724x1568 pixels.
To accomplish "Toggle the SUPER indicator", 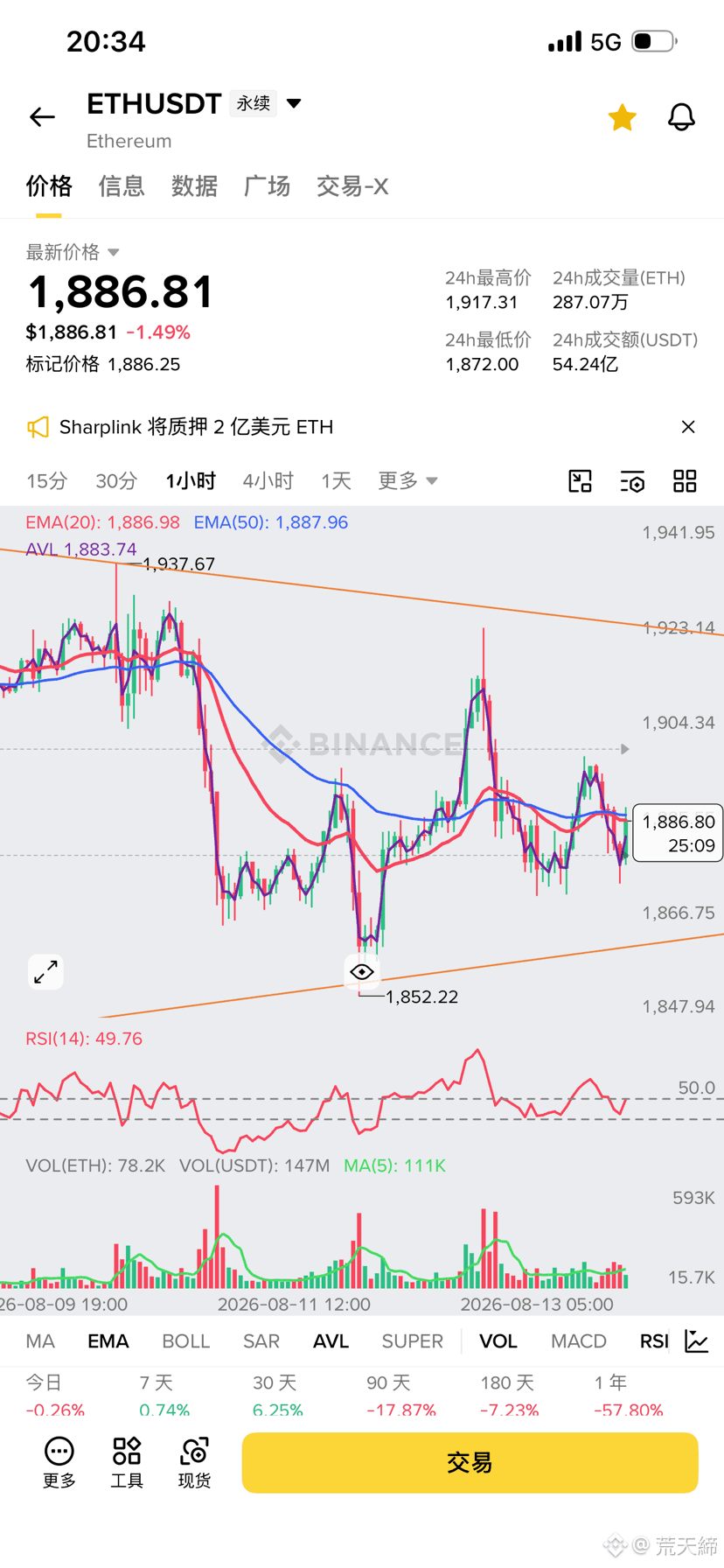I will [x=413, y=1341].
